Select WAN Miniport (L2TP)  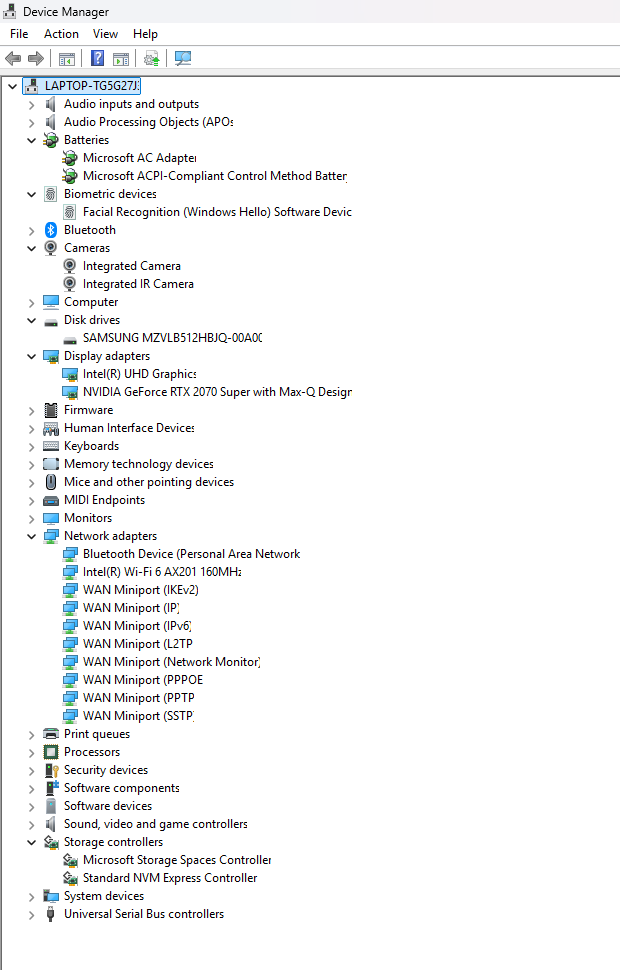[x=137, y=644]
